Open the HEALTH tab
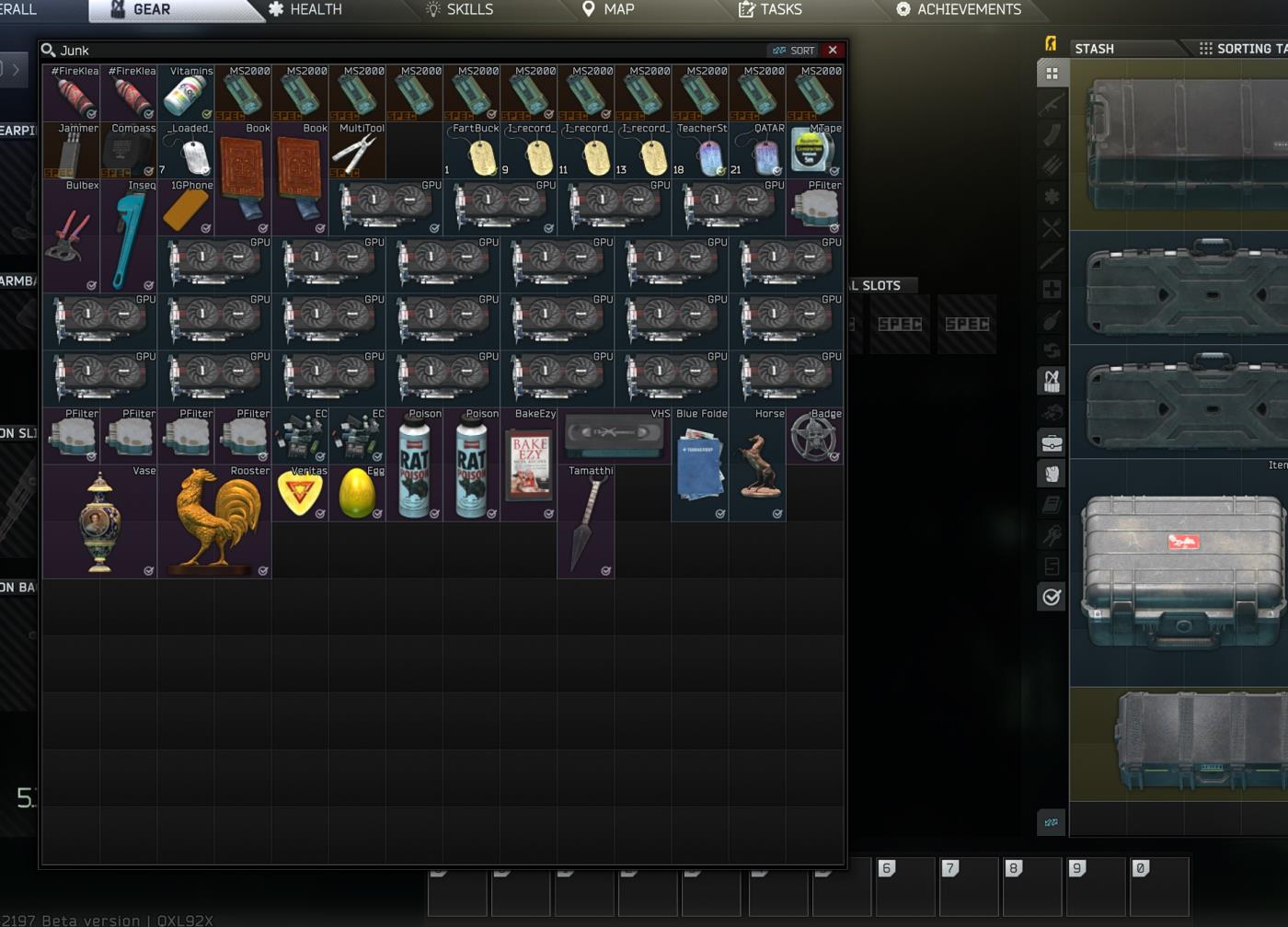Screen dimensions: 1288x927 coord(305,9)
